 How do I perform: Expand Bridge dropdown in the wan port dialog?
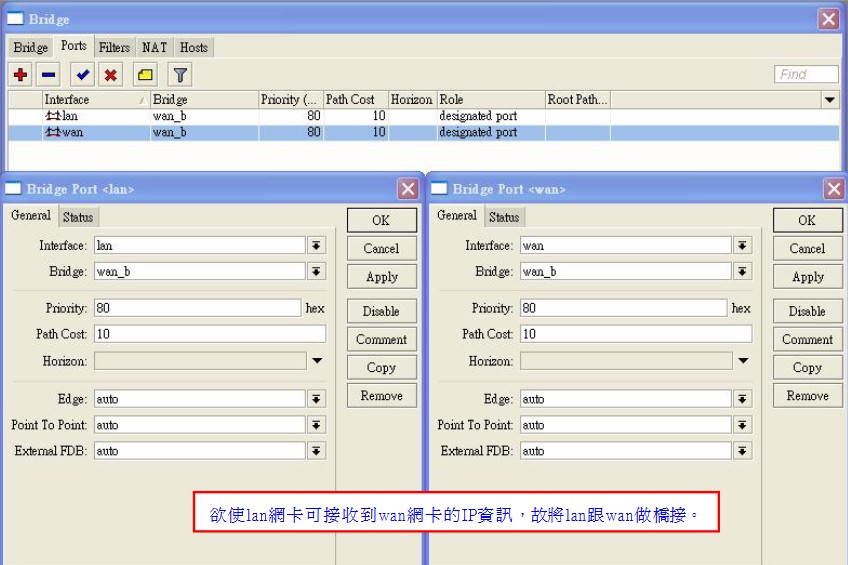tap(743, 271)
